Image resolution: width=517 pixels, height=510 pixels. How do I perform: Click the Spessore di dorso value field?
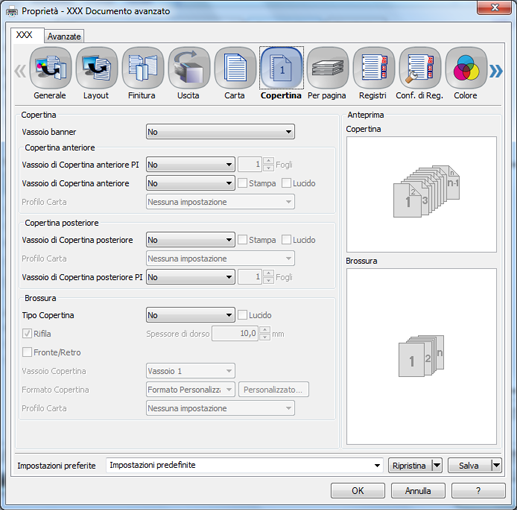pos(235,333)
